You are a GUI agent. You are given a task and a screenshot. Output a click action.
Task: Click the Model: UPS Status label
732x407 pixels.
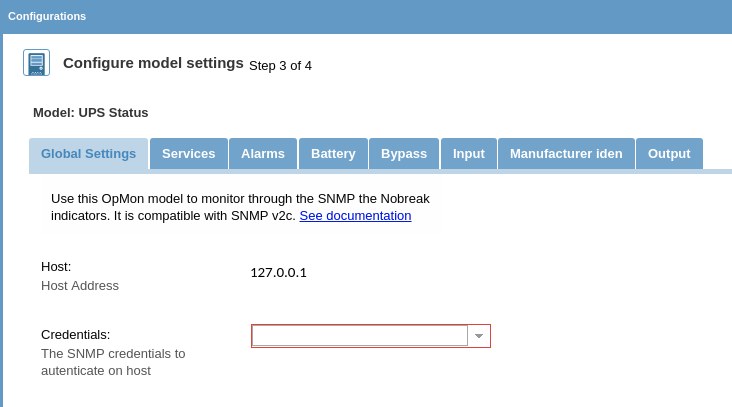[90, 113]
